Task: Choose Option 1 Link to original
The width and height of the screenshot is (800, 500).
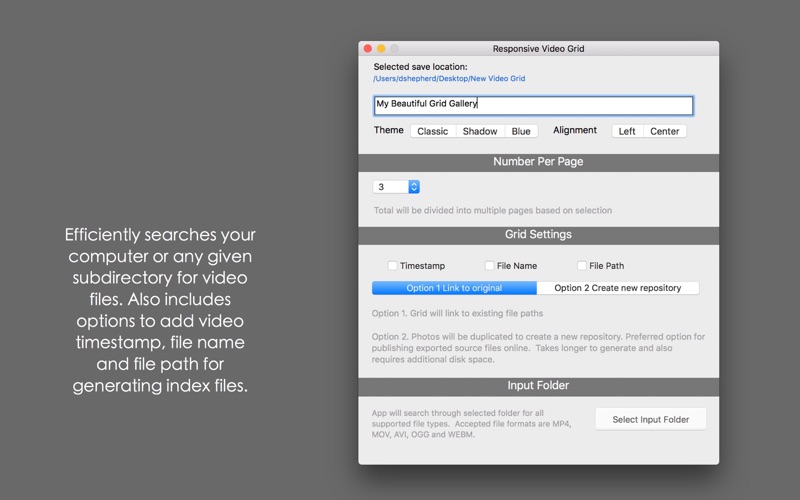Action: click(454, 288)
